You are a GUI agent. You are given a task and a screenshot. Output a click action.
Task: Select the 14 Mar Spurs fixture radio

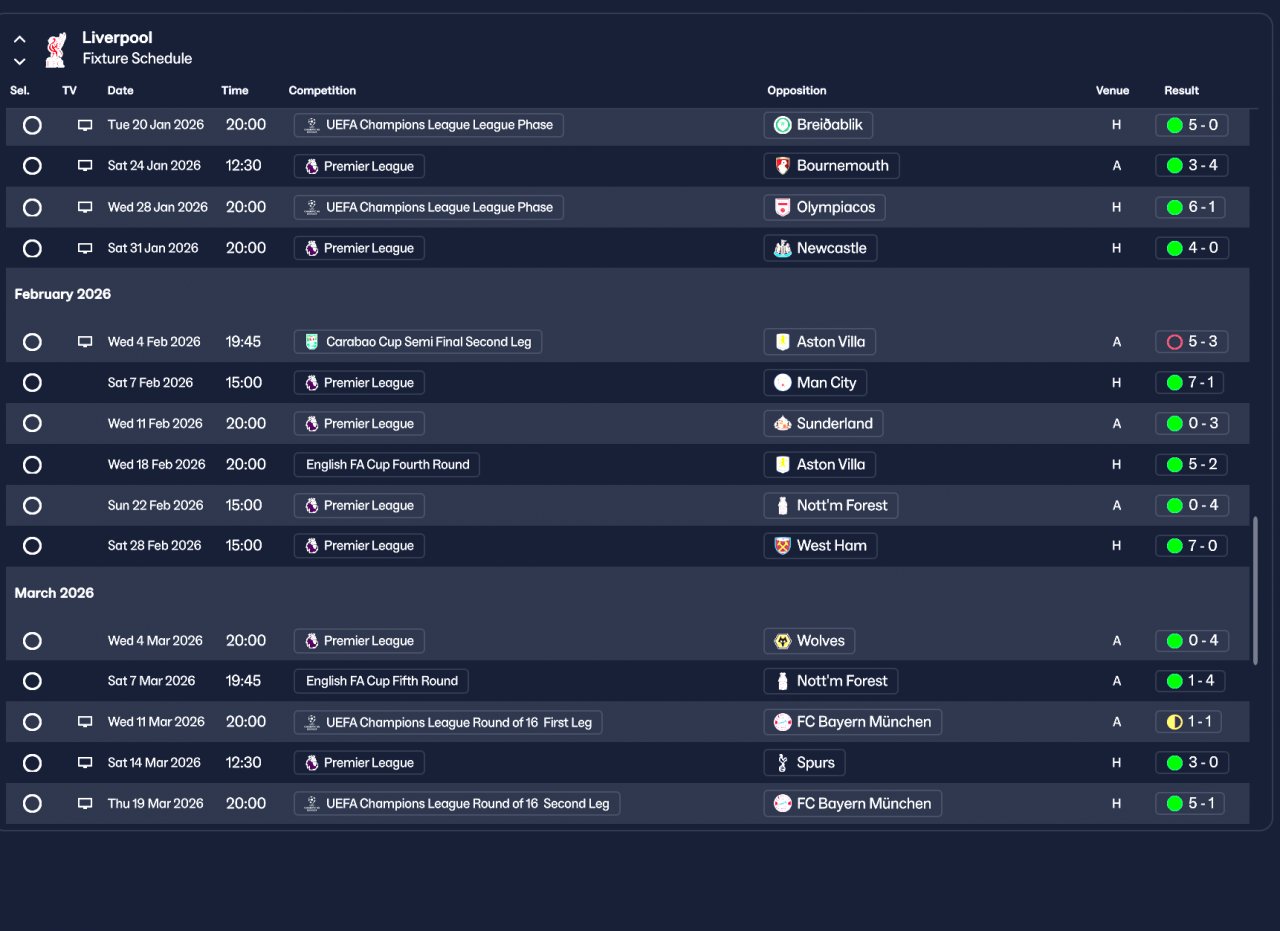coord(32,763)
